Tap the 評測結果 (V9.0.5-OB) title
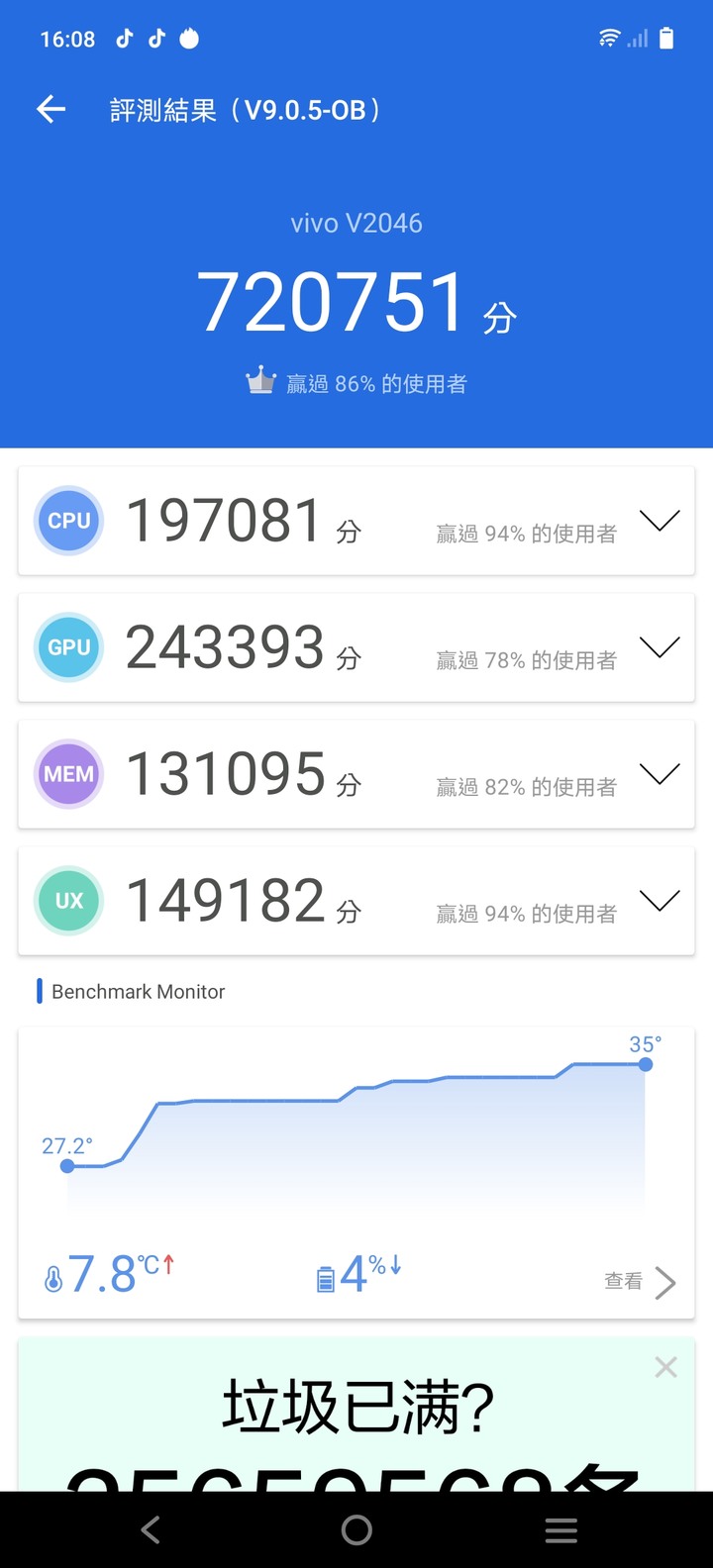 click(x=245, y=110)
